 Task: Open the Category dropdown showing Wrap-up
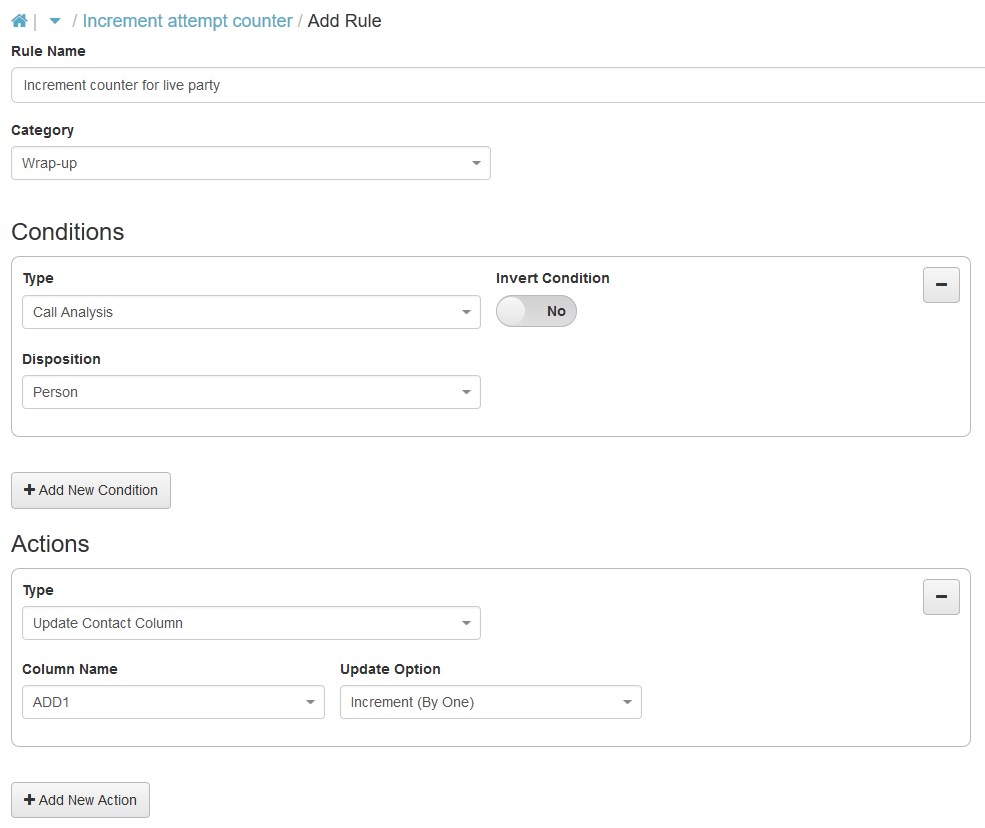click(x=250, y=163)
